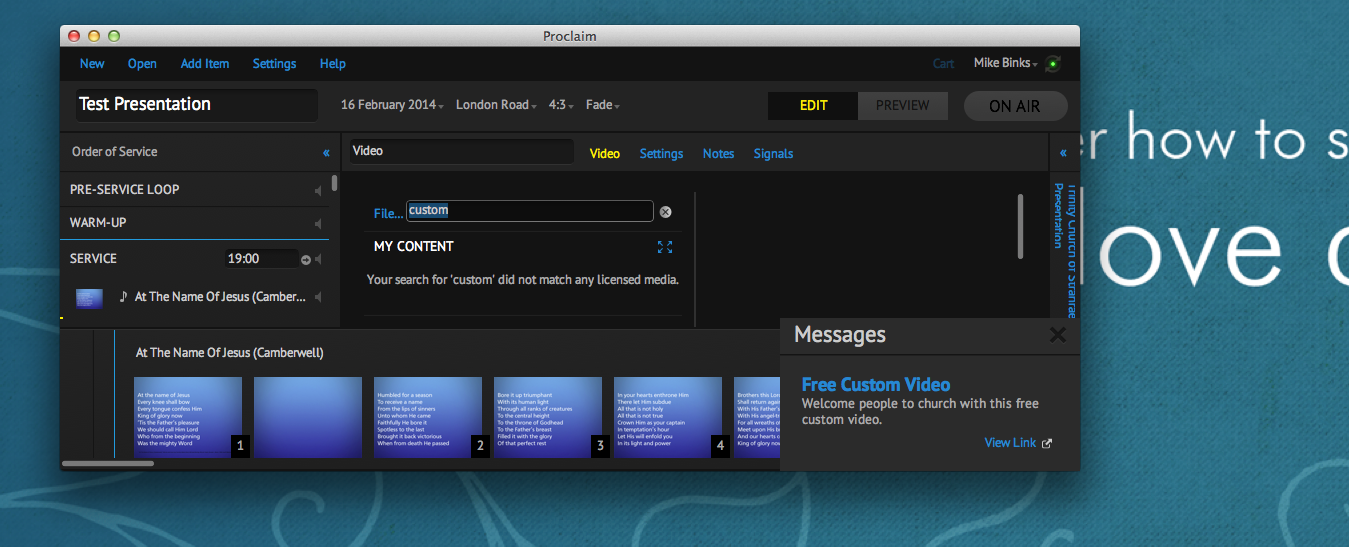
Task: Open the 4:3 aspect ratio dropdown
Action: point(562,105)
